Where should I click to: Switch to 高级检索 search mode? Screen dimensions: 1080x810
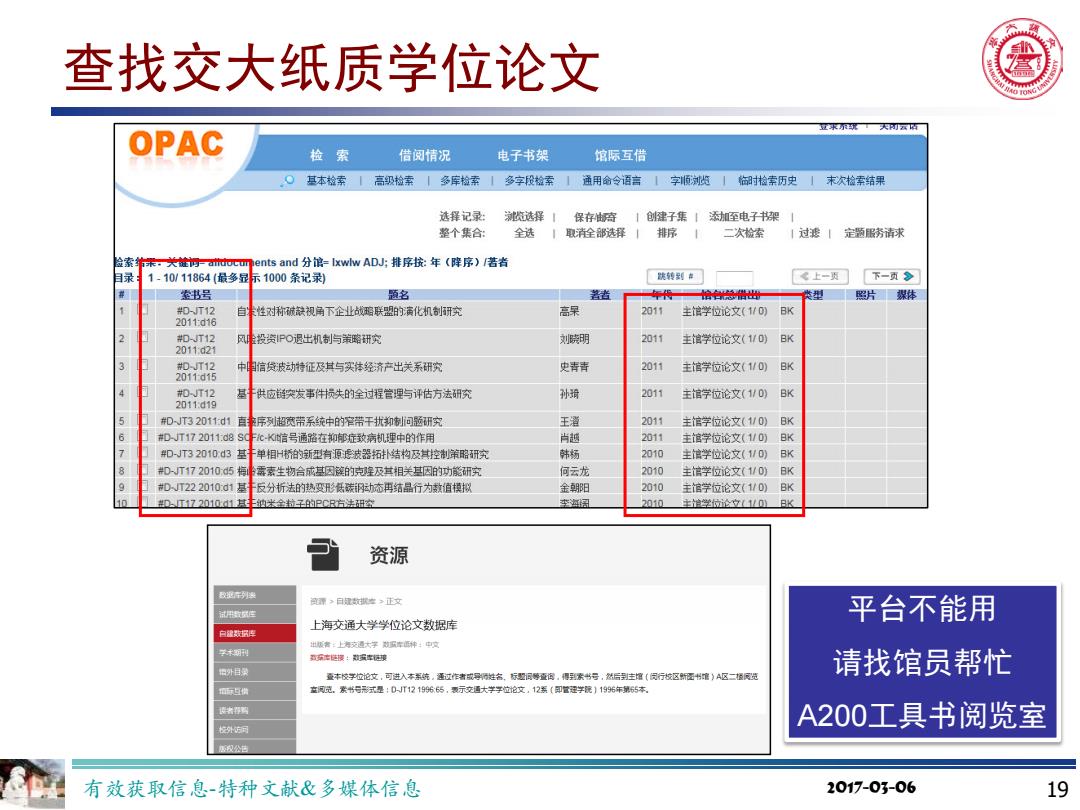tap(394, 180)
